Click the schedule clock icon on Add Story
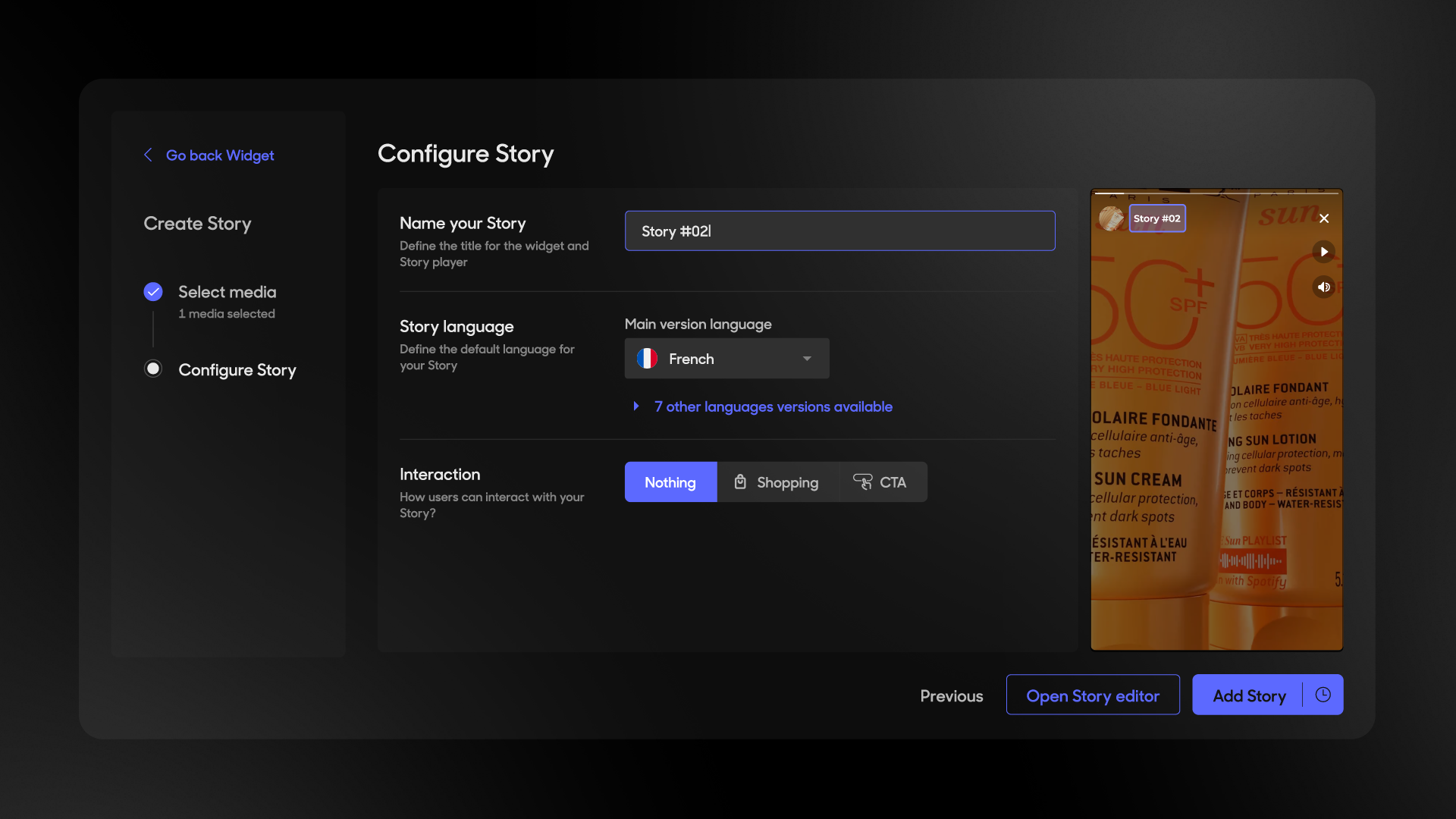This screenshot has height=819, width=1456. click(x=1323, y=695)
